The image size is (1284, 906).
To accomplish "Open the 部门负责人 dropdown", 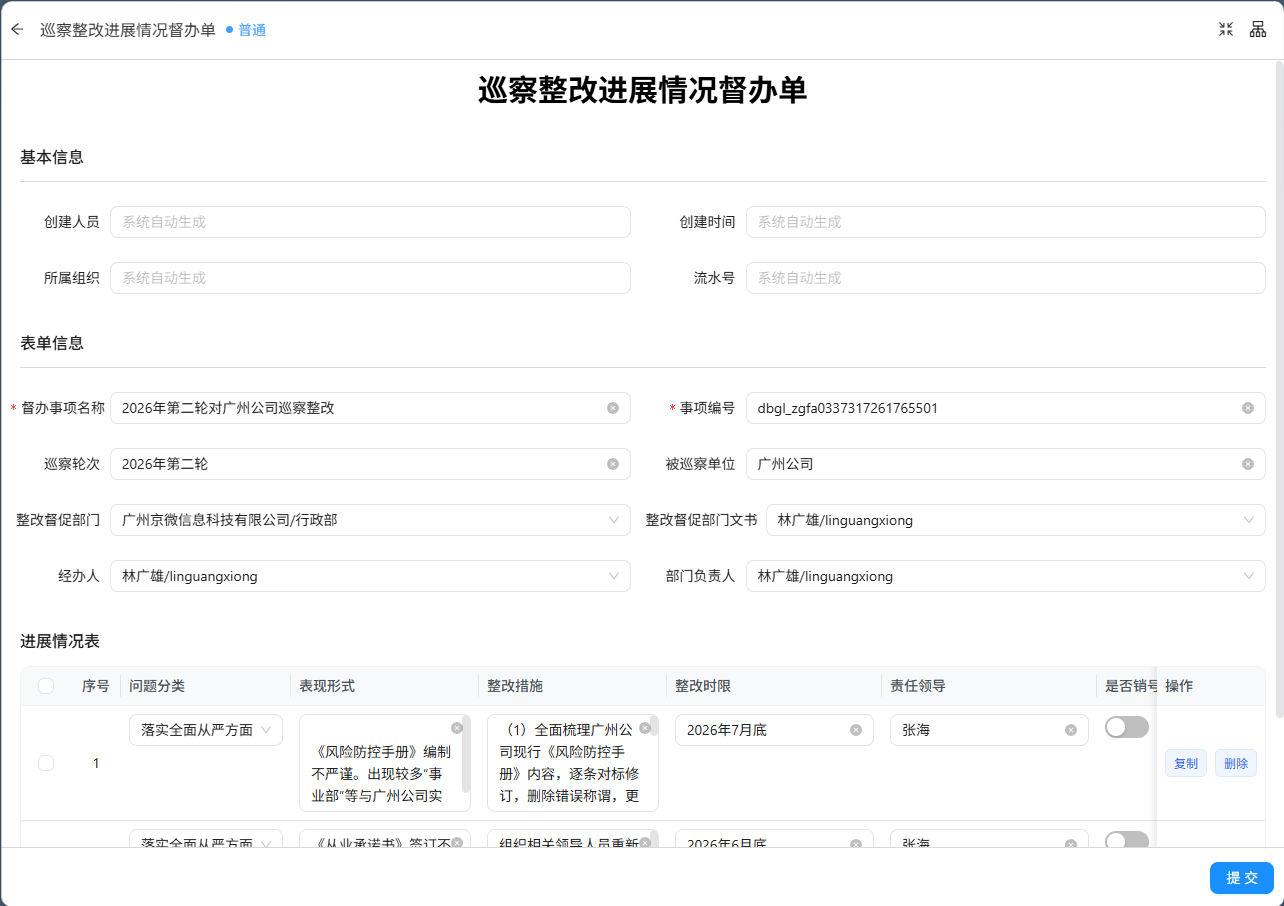I will coord(1006,576).
